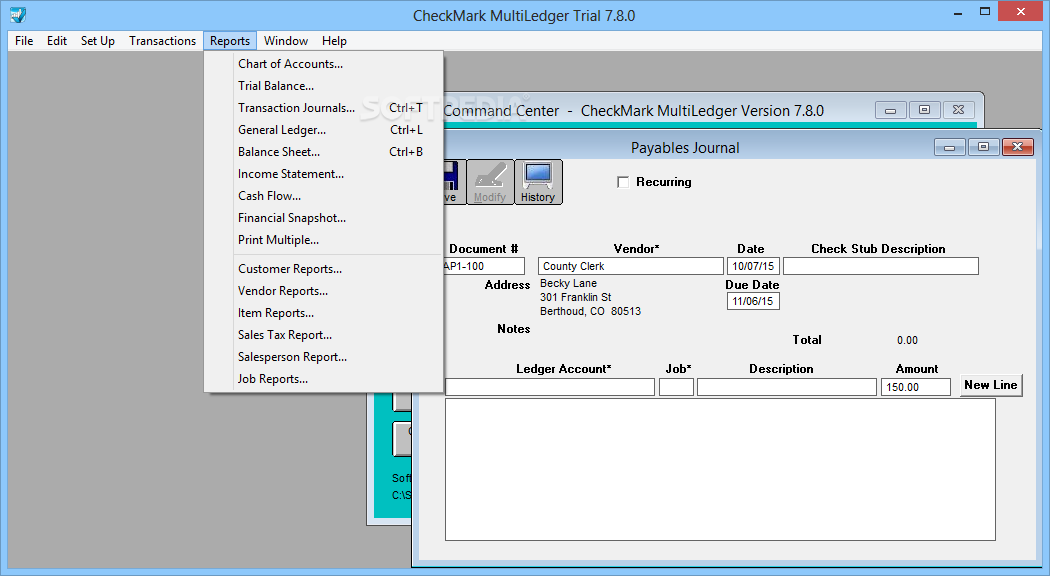Click the empty line items list area

click(720, 470)
